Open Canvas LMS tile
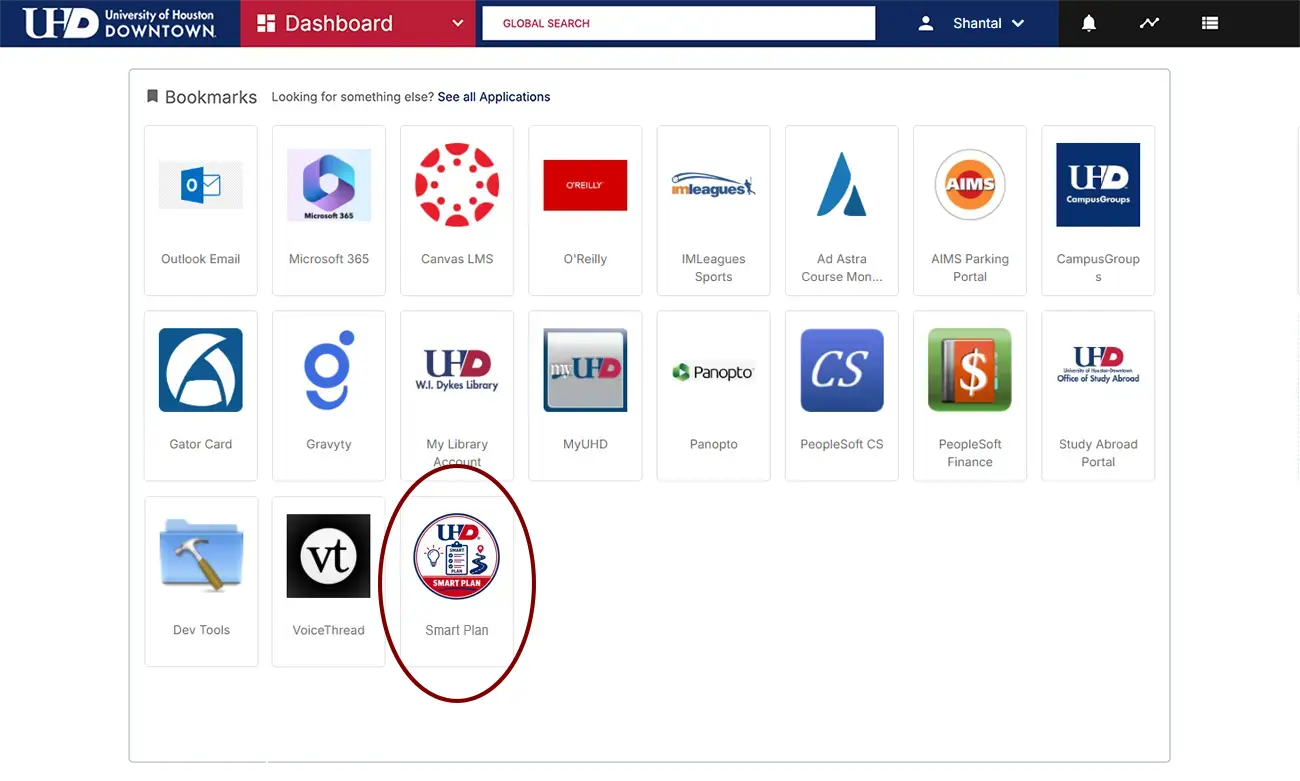The height and width of the screenshot is (781, 1300). pyautogui.click(x=457, y=210)
